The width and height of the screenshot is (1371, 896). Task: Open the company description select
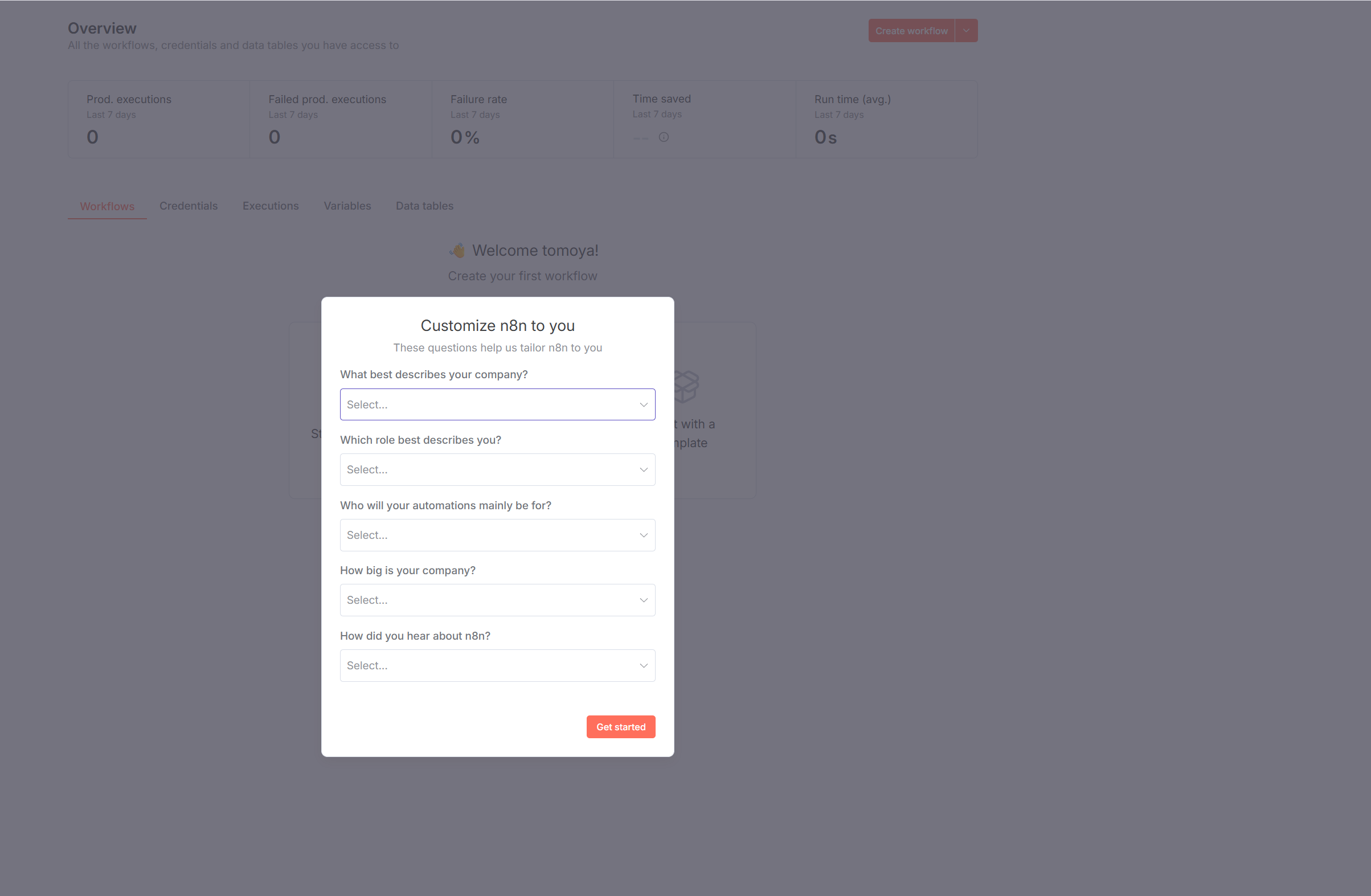coord(497,404)
